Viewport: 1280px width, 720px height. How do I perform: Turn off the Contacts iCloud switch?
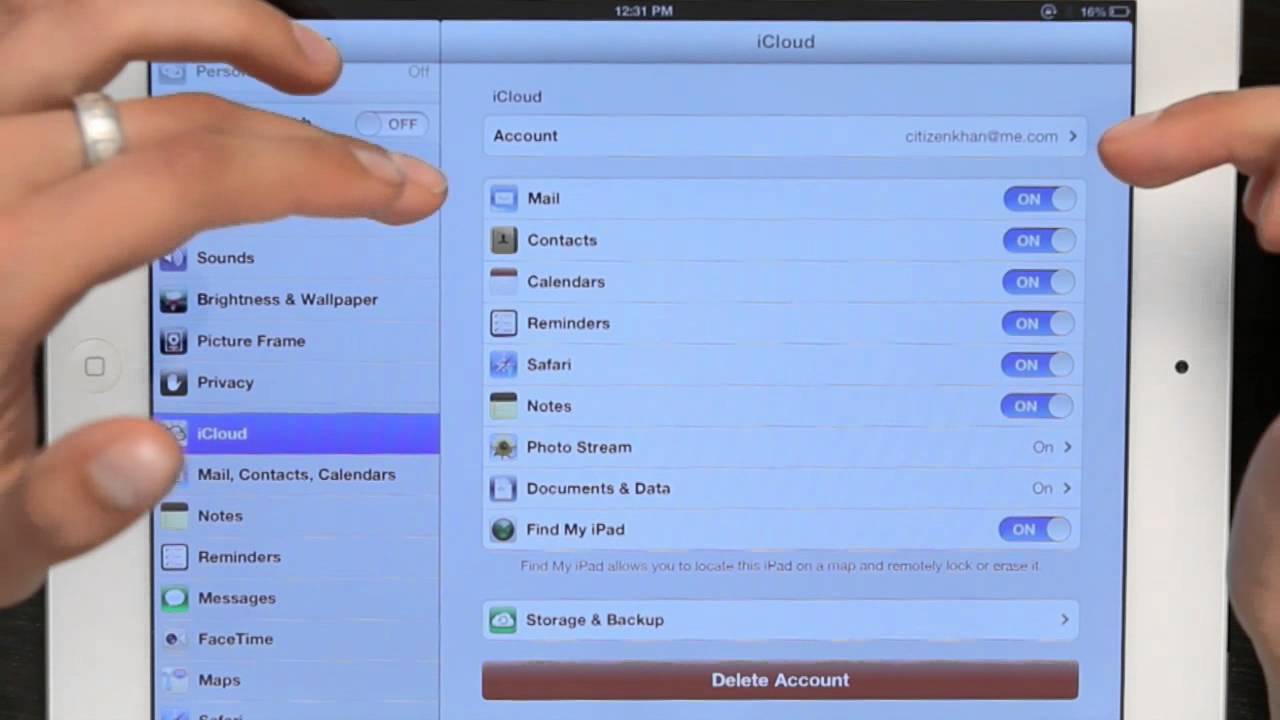(1040, 240)
